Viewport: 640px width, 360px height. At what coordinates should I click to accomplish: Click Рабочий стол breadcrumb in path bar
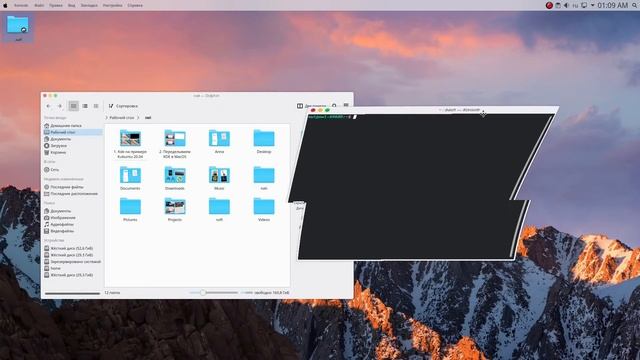click(122, 118)
